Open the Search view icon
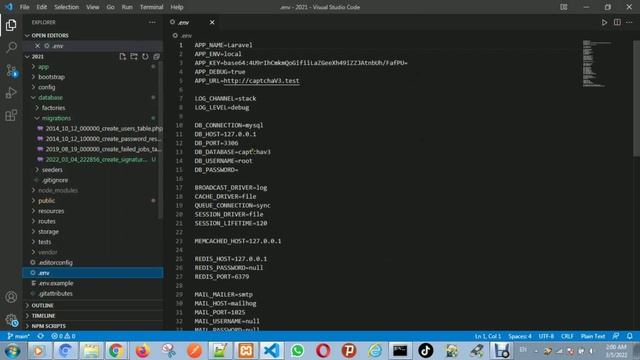Image resolution: width=640 pixels, height=360 pixels. tap(11, 47)
